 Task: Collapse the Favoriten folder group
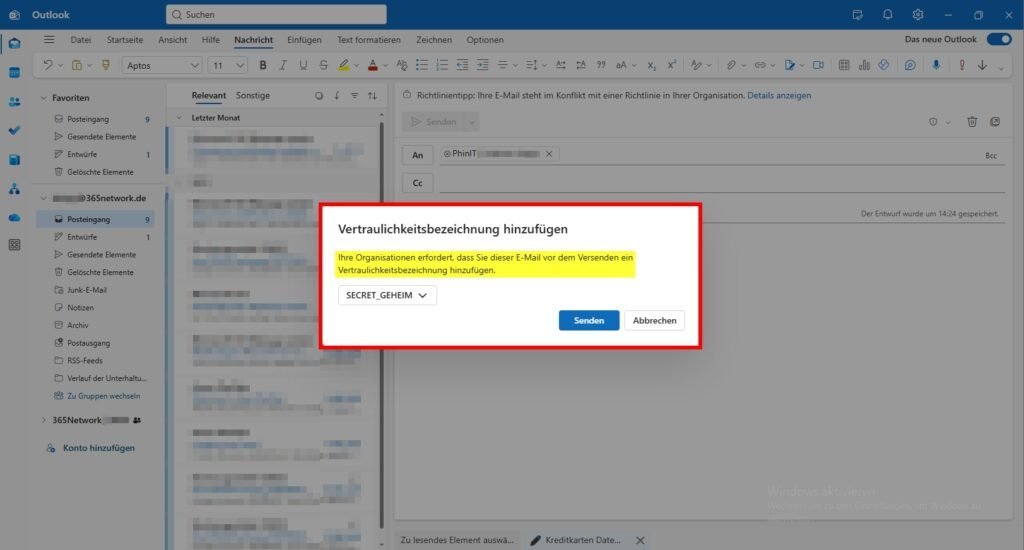[x=44, y=98]
